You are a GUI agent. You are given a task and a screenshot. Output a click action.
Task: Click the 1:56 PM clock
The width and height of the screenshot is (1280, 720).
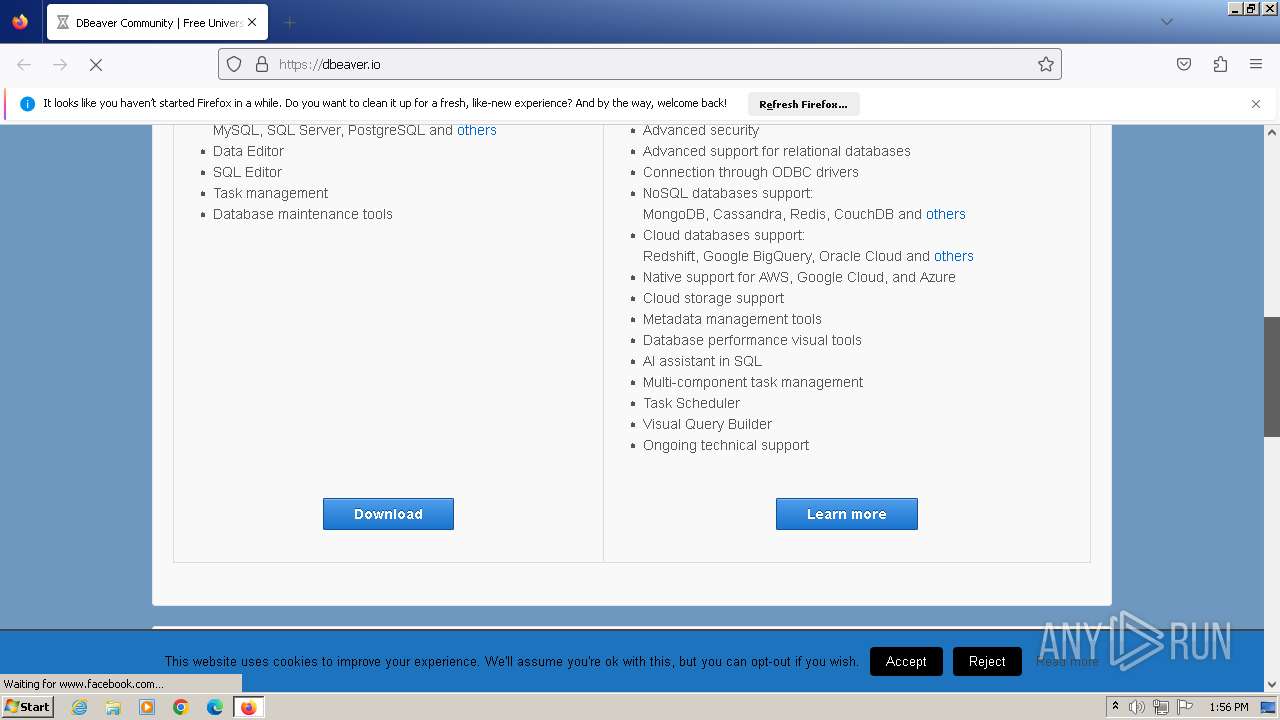point(1229,707)
